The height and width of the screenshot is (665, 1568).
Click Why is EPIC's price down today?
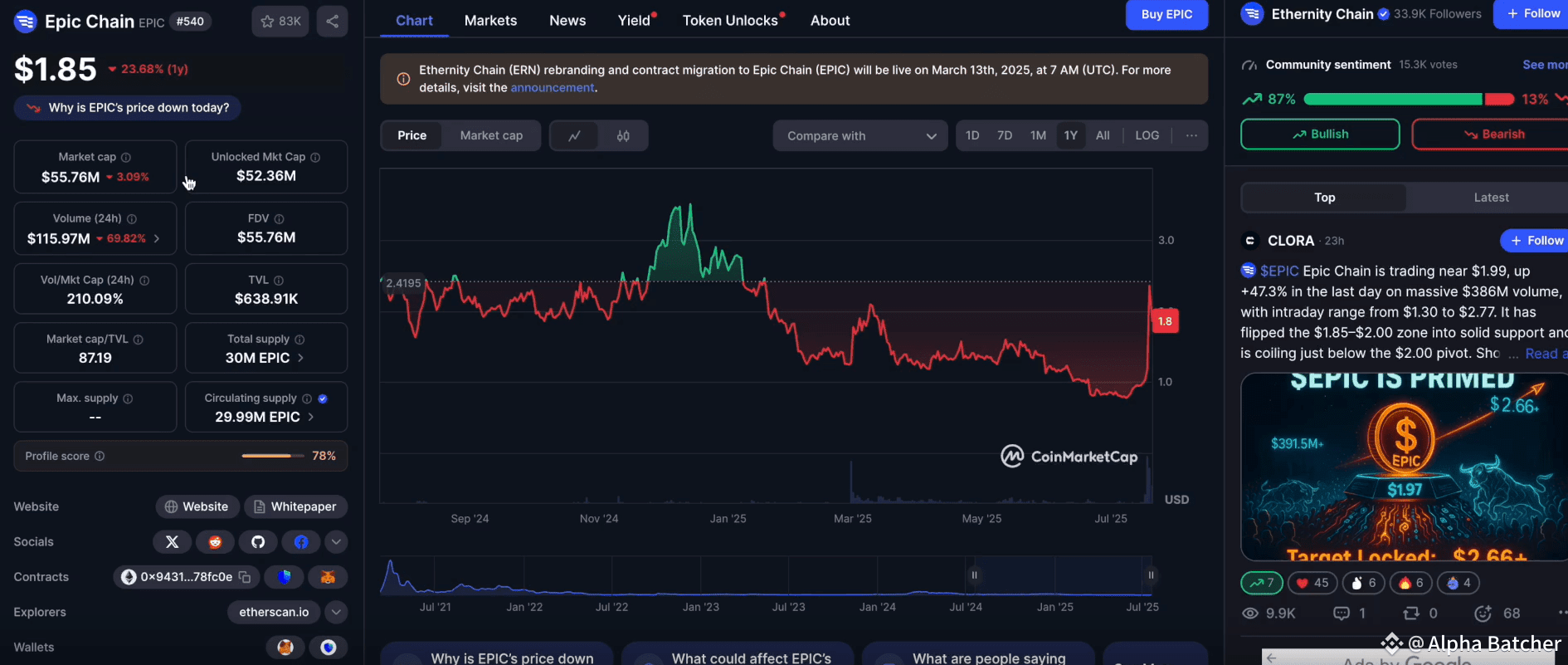127,108
